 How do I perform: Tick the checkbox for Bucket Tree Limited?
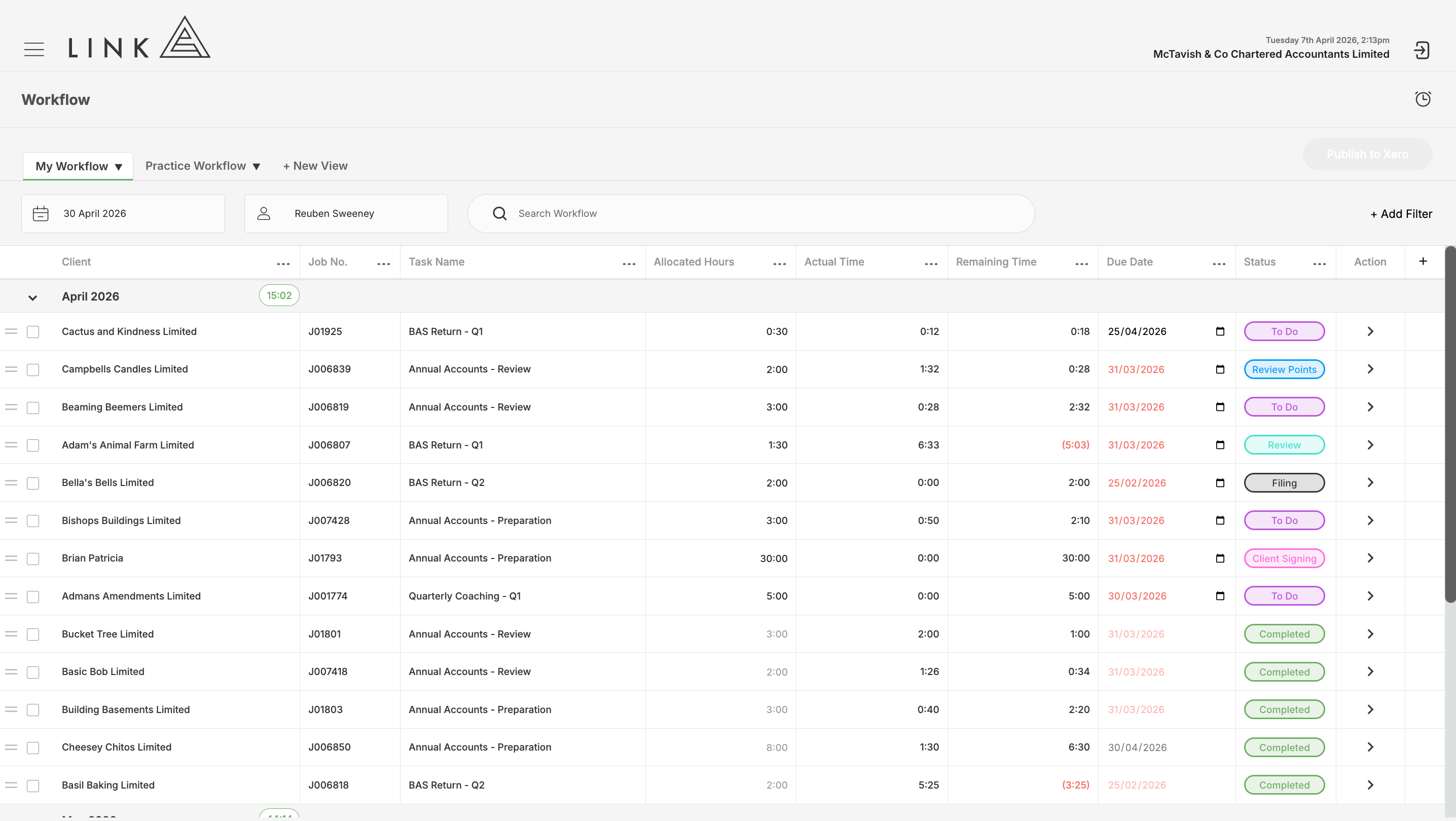[33, 635]
